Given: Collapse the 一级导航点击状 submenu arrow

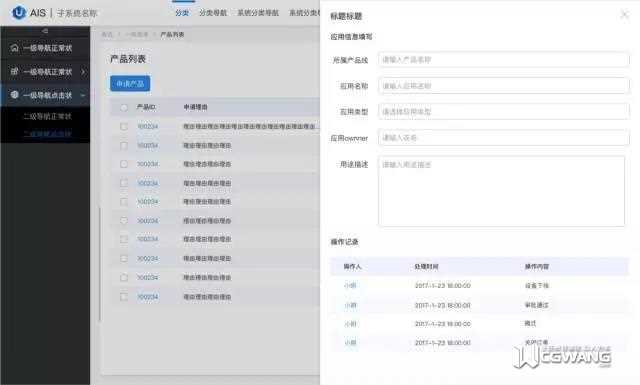Looking at the screenshot, I should [83, 95].
